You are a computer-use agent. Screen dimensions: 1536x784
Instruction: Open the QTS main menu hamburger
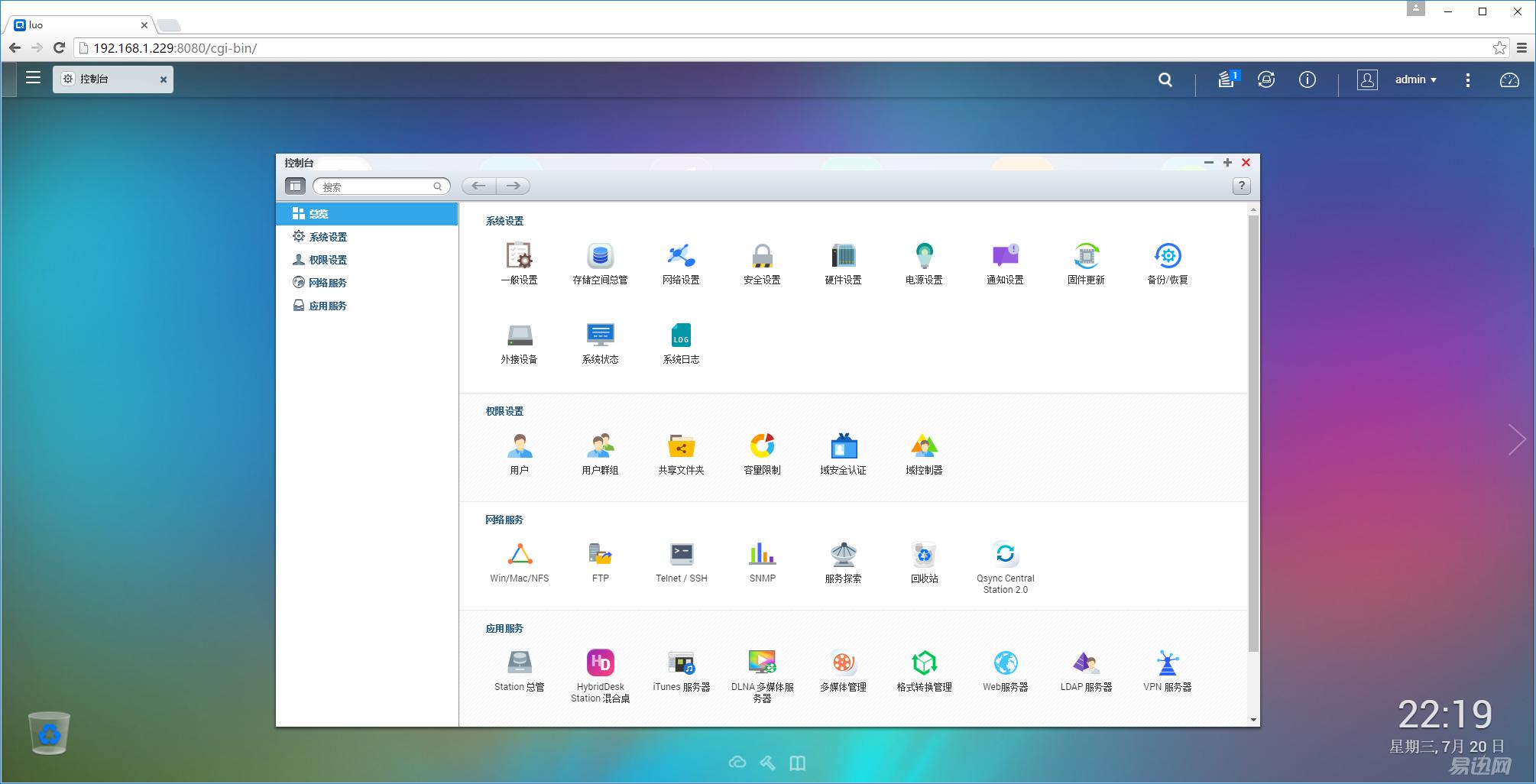(x=33, y=78)
